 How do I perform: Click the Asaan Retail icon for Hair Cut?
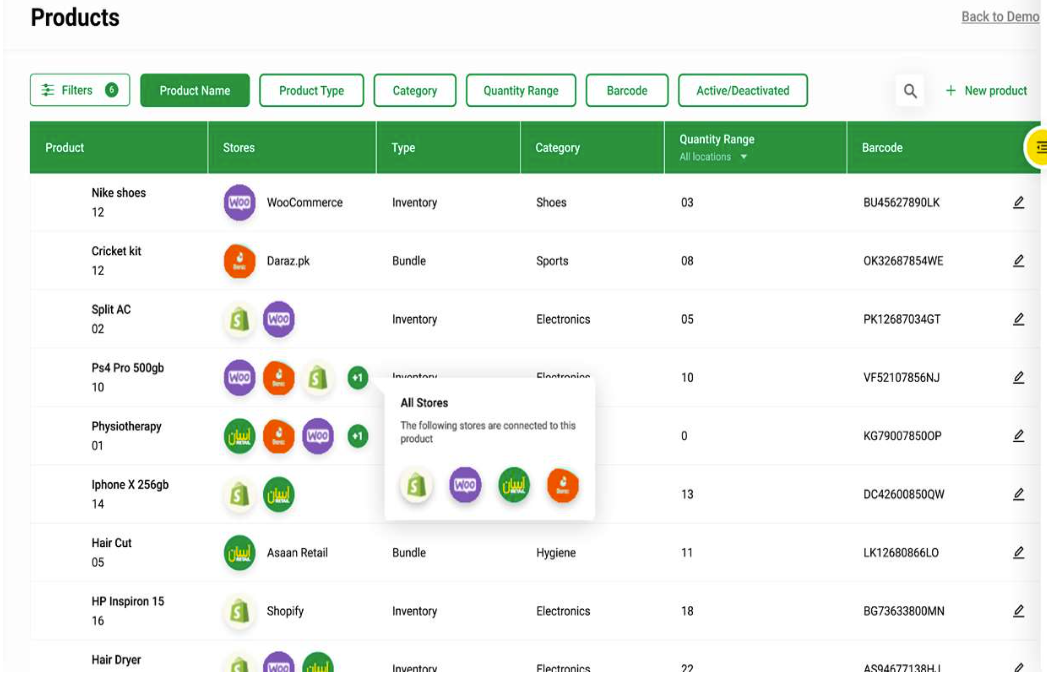click(x=239, y=552)
